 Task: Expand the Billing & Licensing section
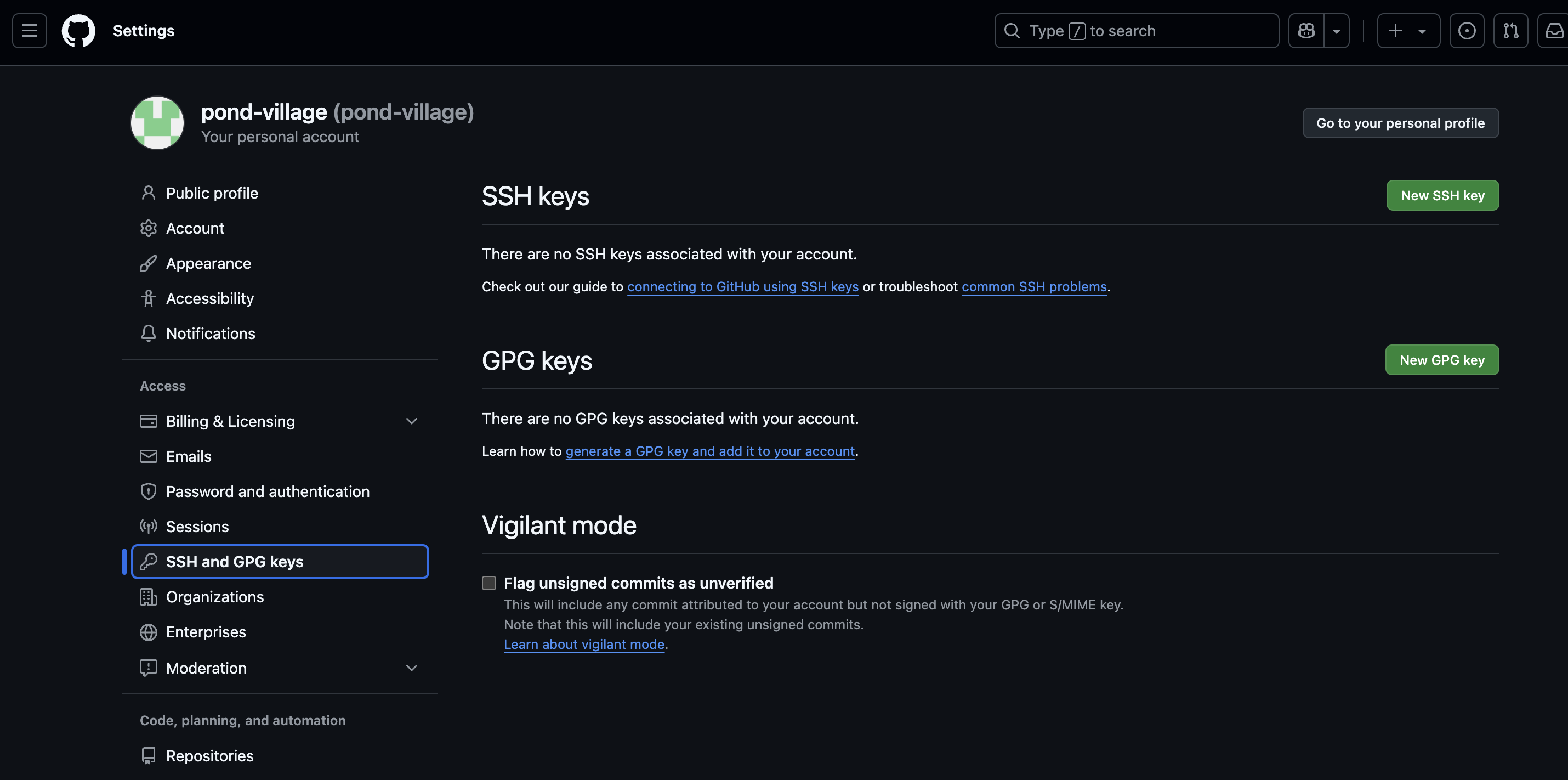(412, 421)
